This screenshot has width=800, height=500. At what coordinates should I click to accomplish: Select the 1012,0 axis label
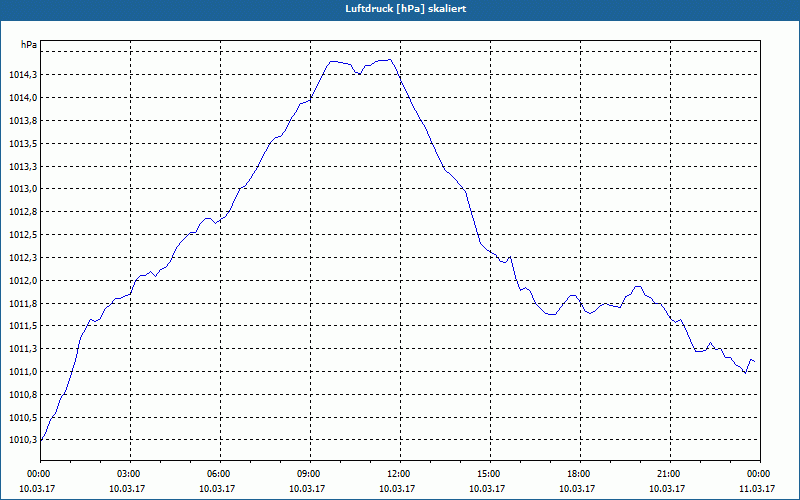23,281
